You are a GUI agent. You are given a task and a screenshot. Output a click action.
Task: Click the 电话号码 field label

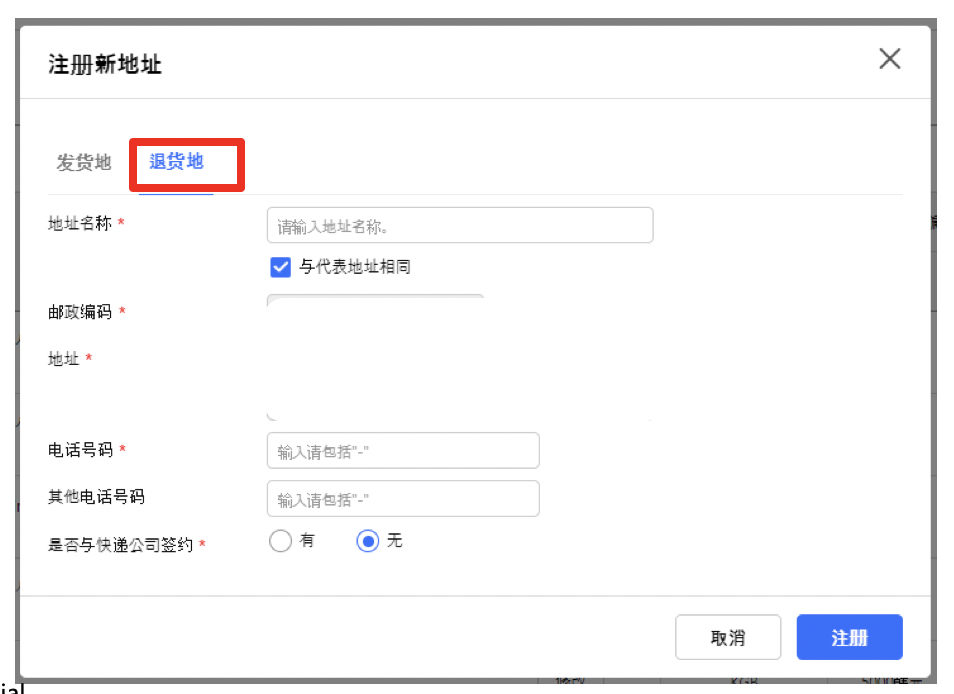(76, 450)
